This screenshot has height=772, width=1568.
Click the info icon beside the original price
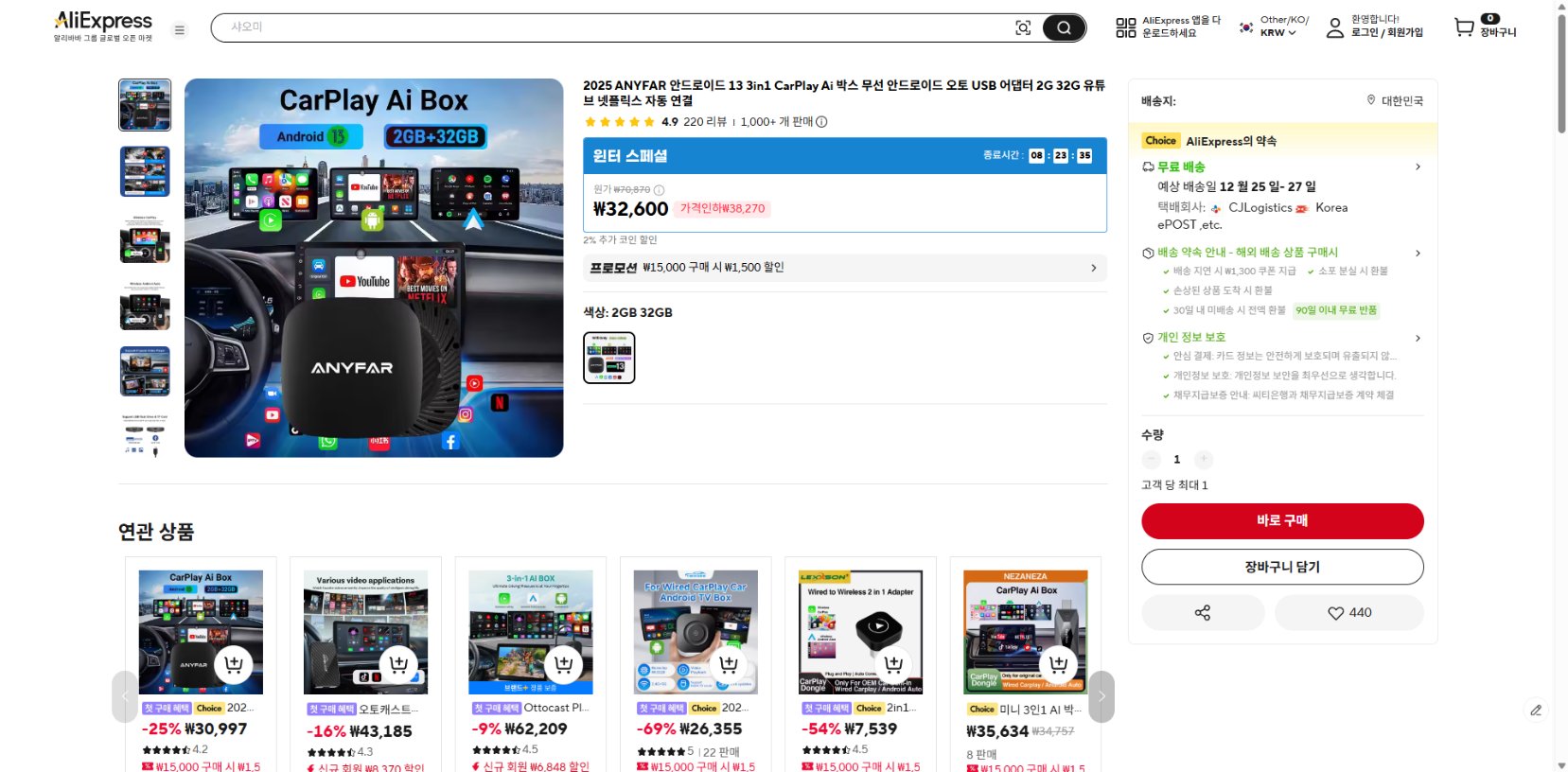(x=659, y=190)
